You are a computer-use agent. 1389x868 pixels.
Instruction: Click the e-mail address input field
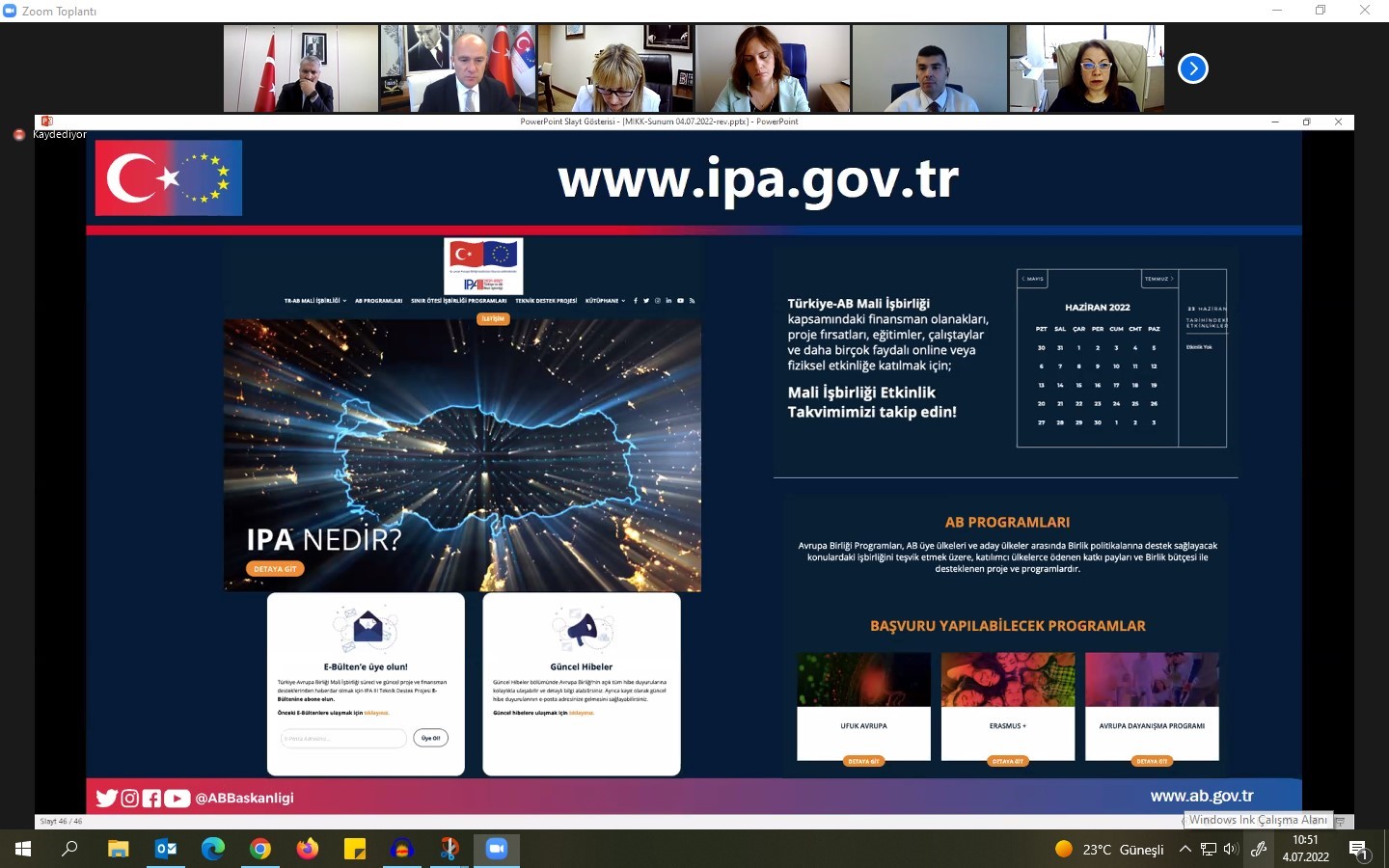coord(342,739)
